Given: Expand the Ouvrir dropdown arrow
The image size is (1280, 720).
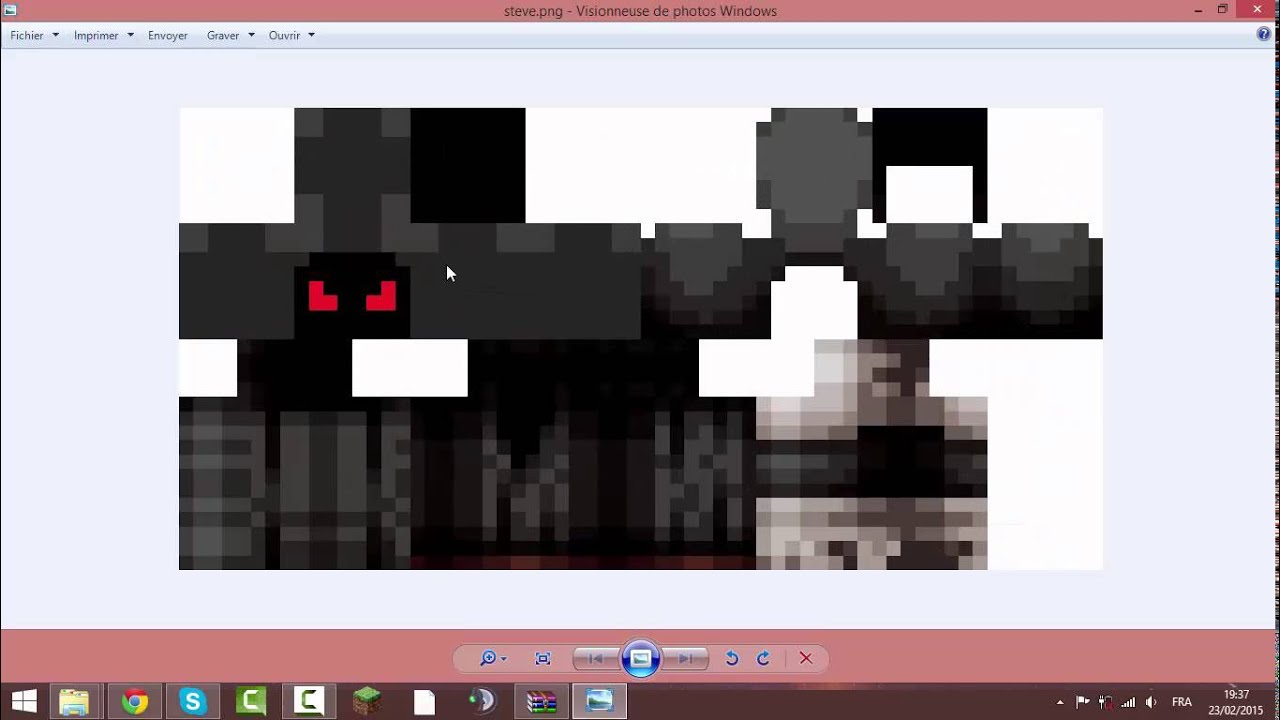Looking at the screenshot, I should click(311, 35).
